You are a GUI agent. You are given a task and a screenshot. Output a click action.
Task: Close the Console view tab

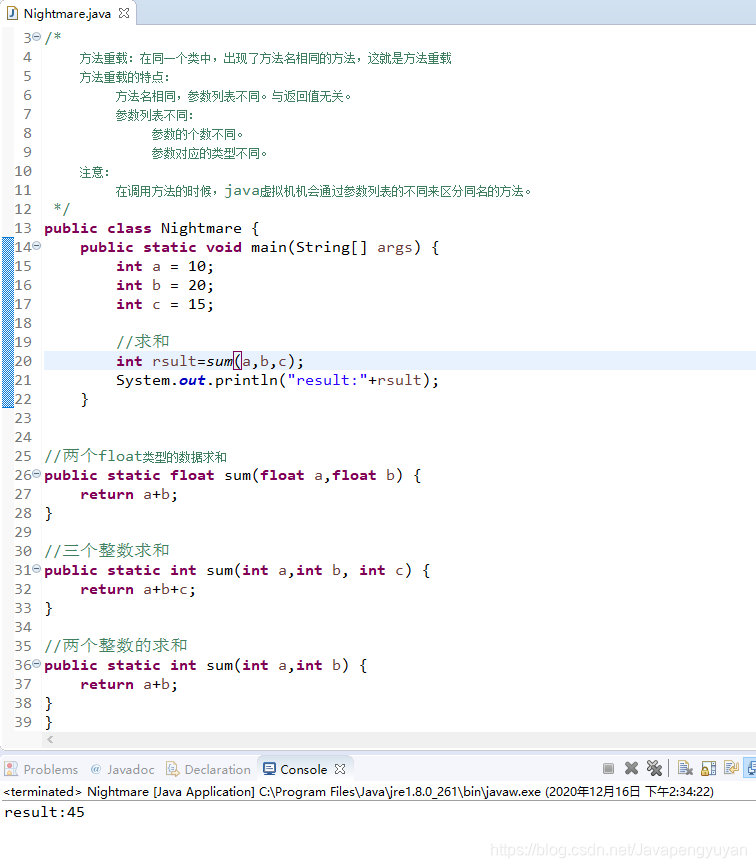coord(340,769)
